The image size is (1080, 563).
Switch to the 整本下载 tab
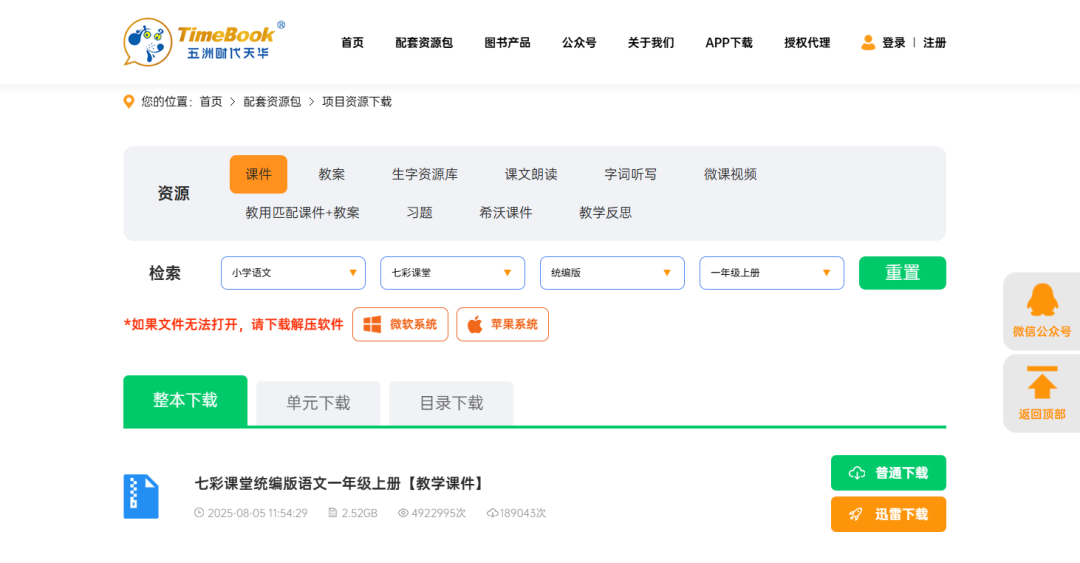point(185,400)
